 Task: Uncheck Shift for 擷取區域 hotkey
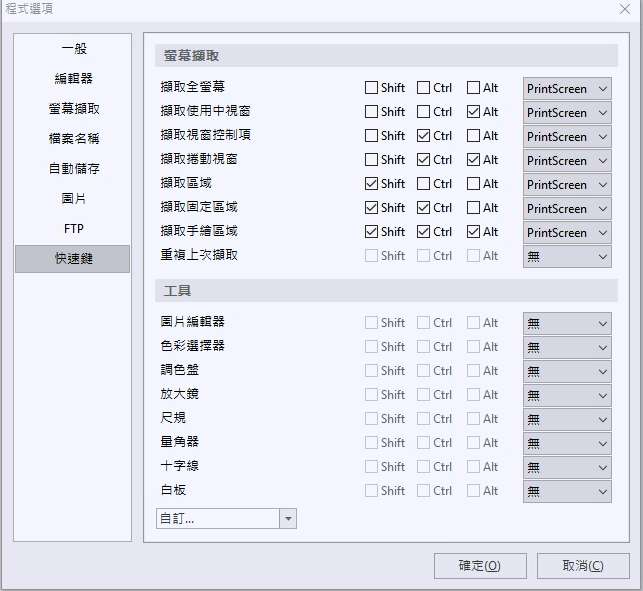(x=372, y=184)
